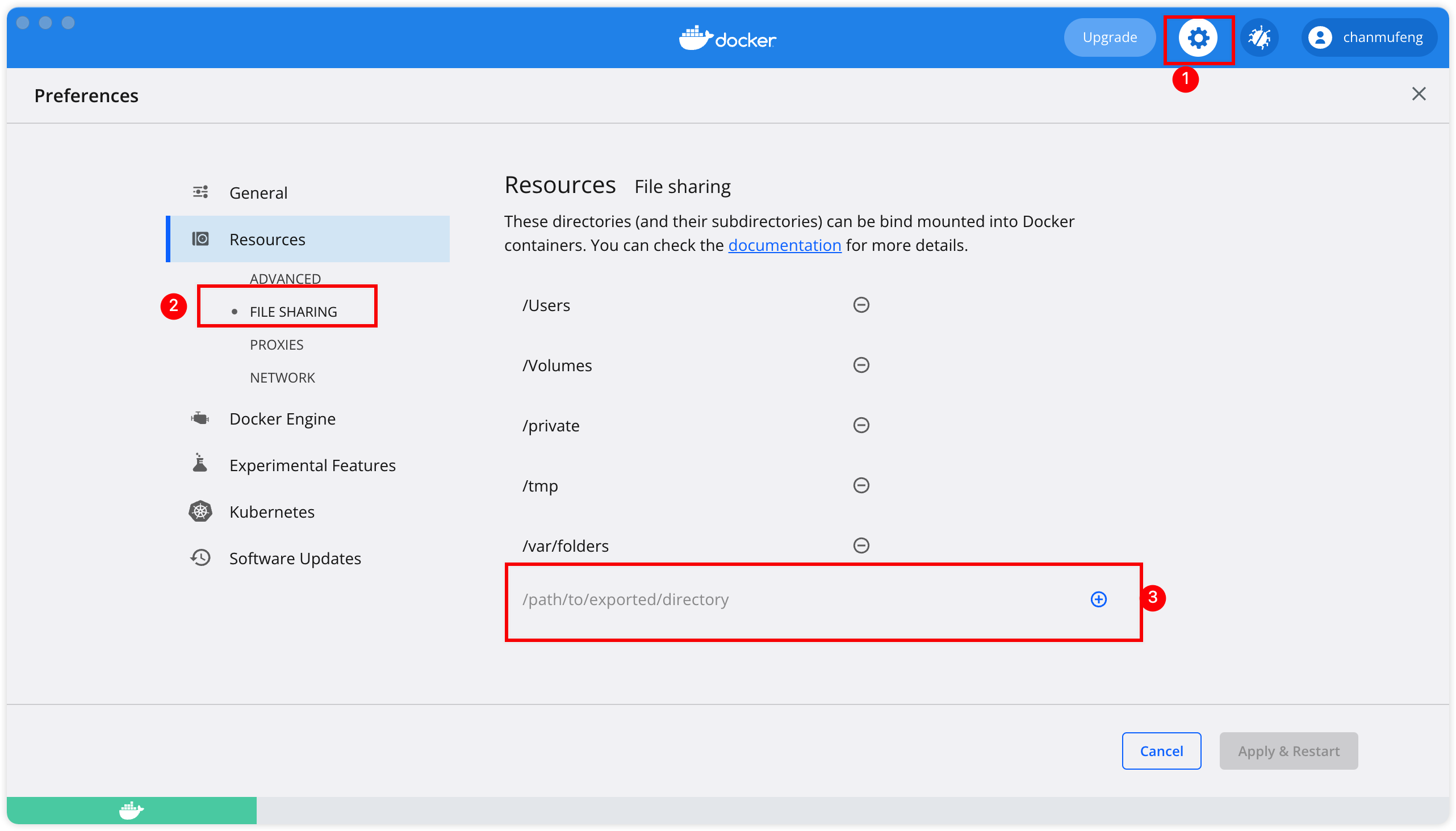Select NETWORK under Resources
Viewport: 1456px width, 831px height.
click(283, 378)
